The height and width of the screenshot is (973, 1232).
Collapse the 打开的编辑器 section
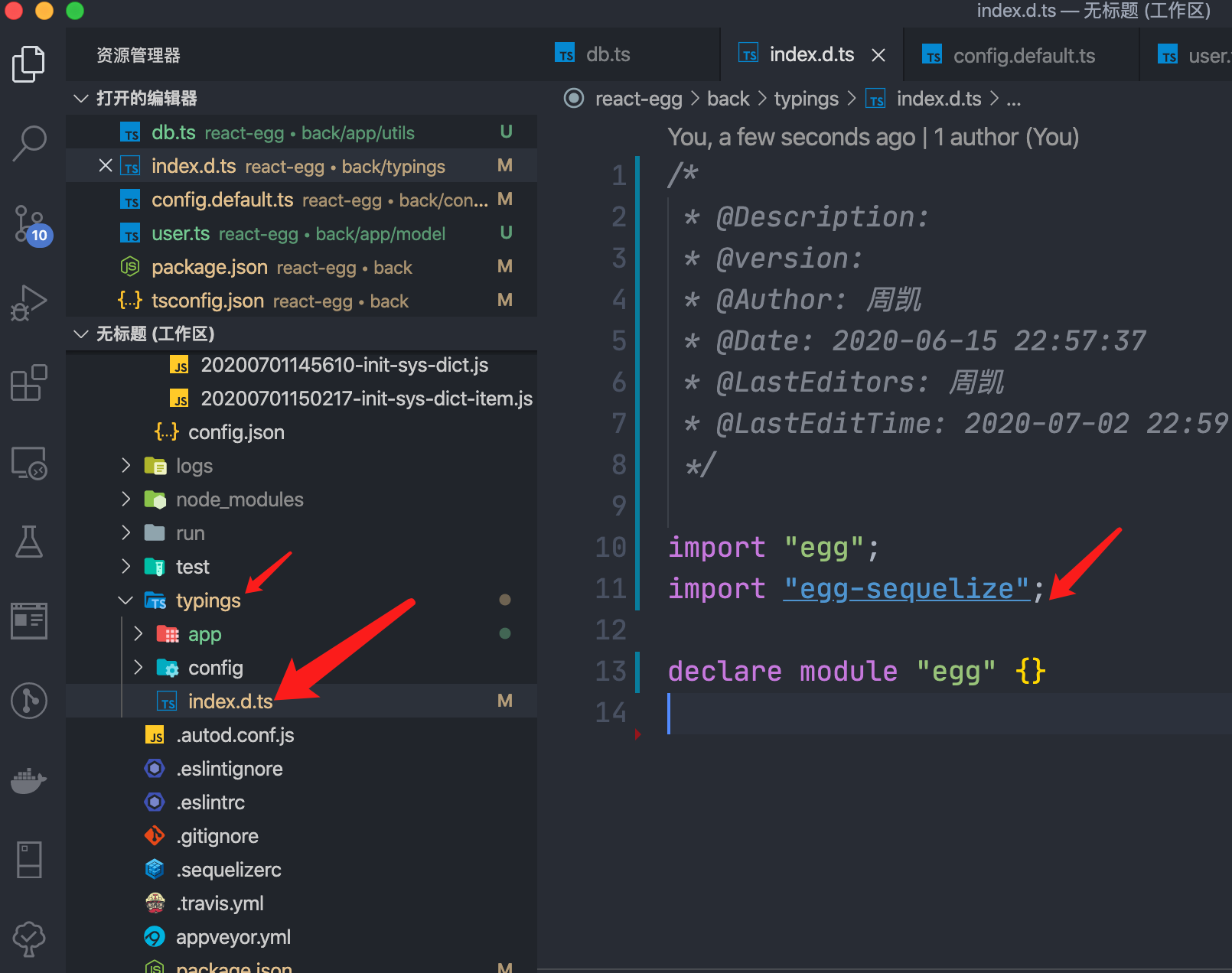click(80, 98)
